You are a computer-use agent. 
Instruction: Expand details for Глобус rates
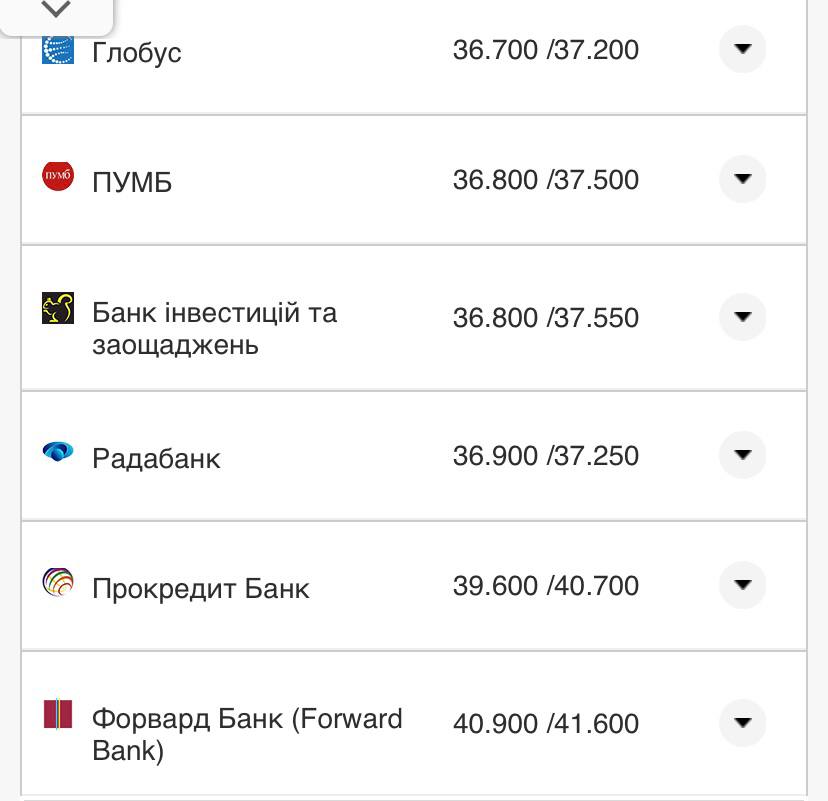pos(742,49)
